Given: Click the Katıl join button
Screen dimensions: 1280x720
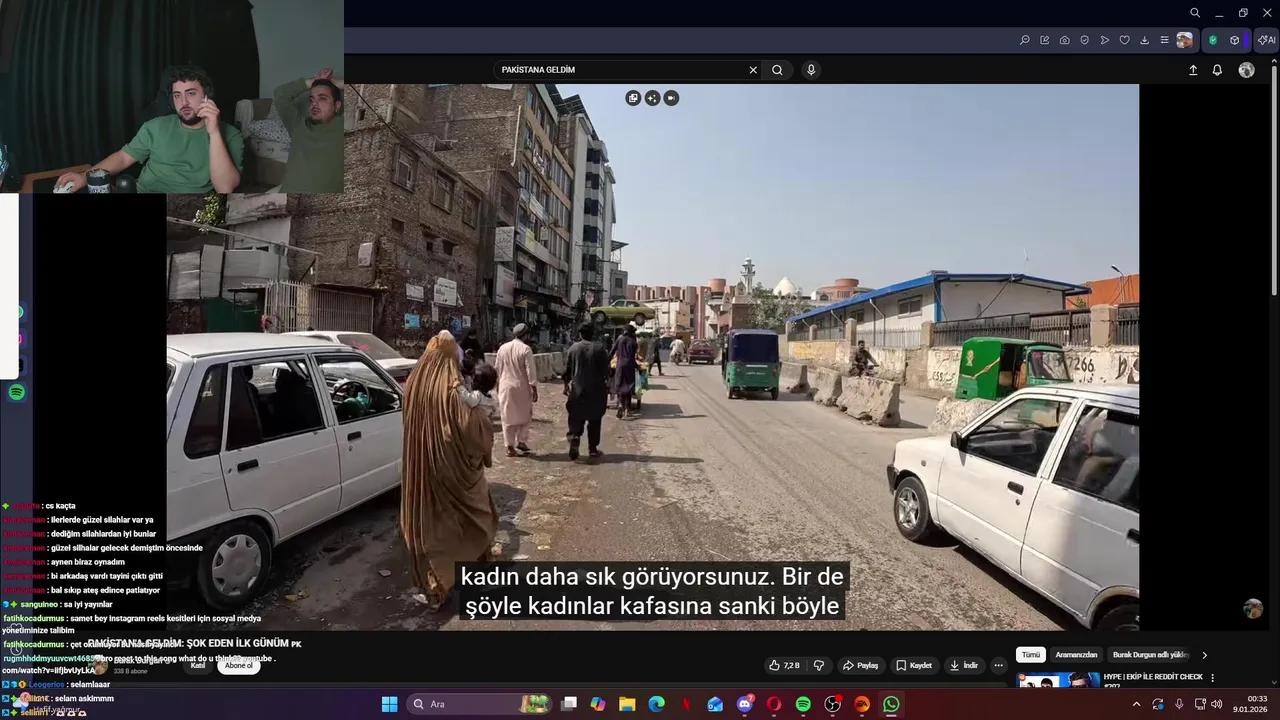Looking at the screenshot, I should click(x=198, y=665).
